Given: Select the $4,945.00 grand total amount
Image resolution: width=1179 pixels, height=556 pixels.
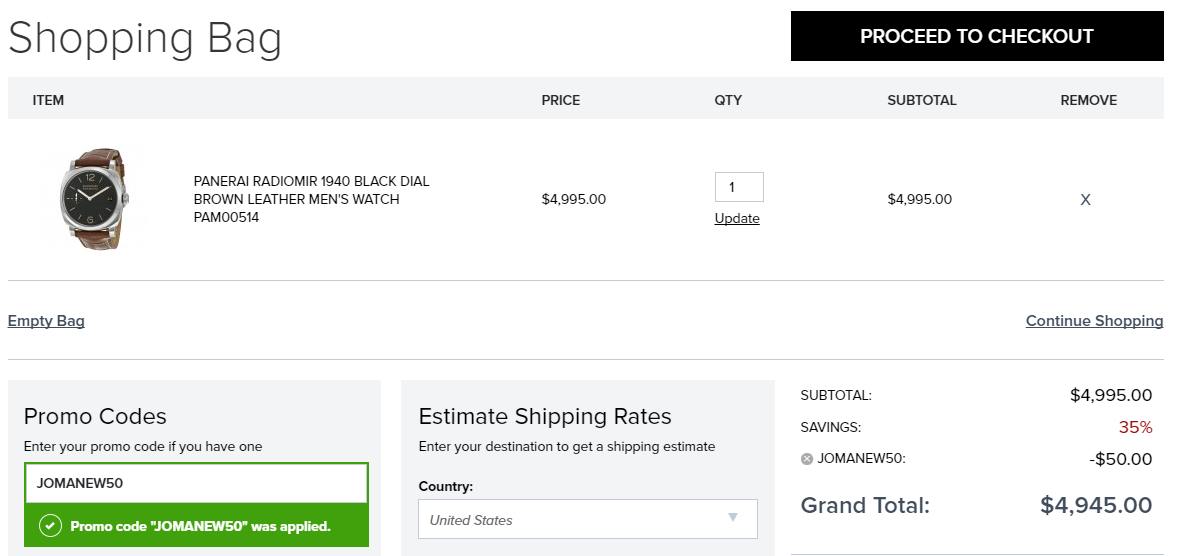Looking at the screenshot, I should [1096, 505].
